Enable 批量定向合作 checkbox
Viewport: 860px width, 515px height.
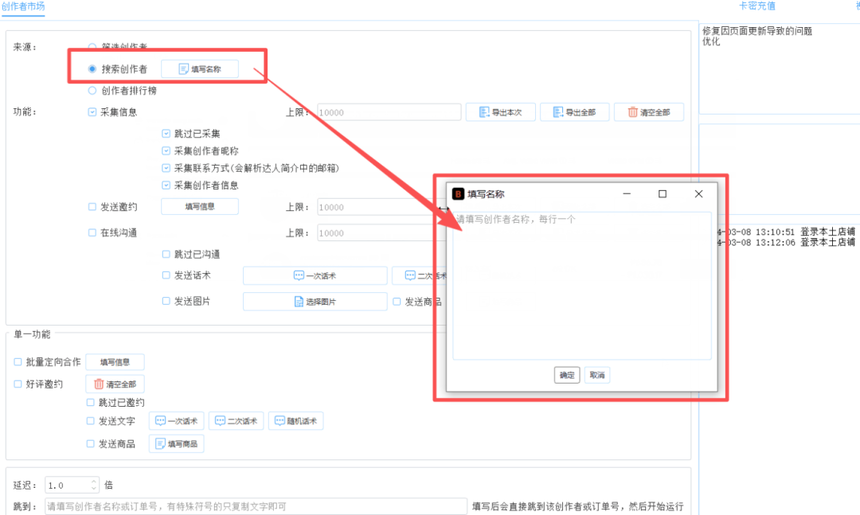[18, 362]
